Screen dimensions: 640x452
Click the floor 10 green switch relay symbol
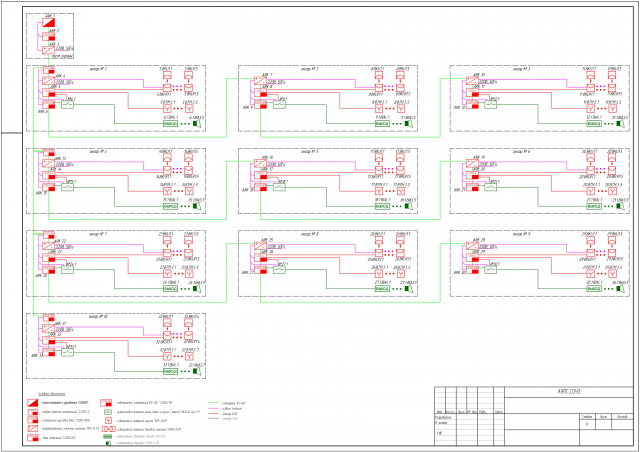67,352
